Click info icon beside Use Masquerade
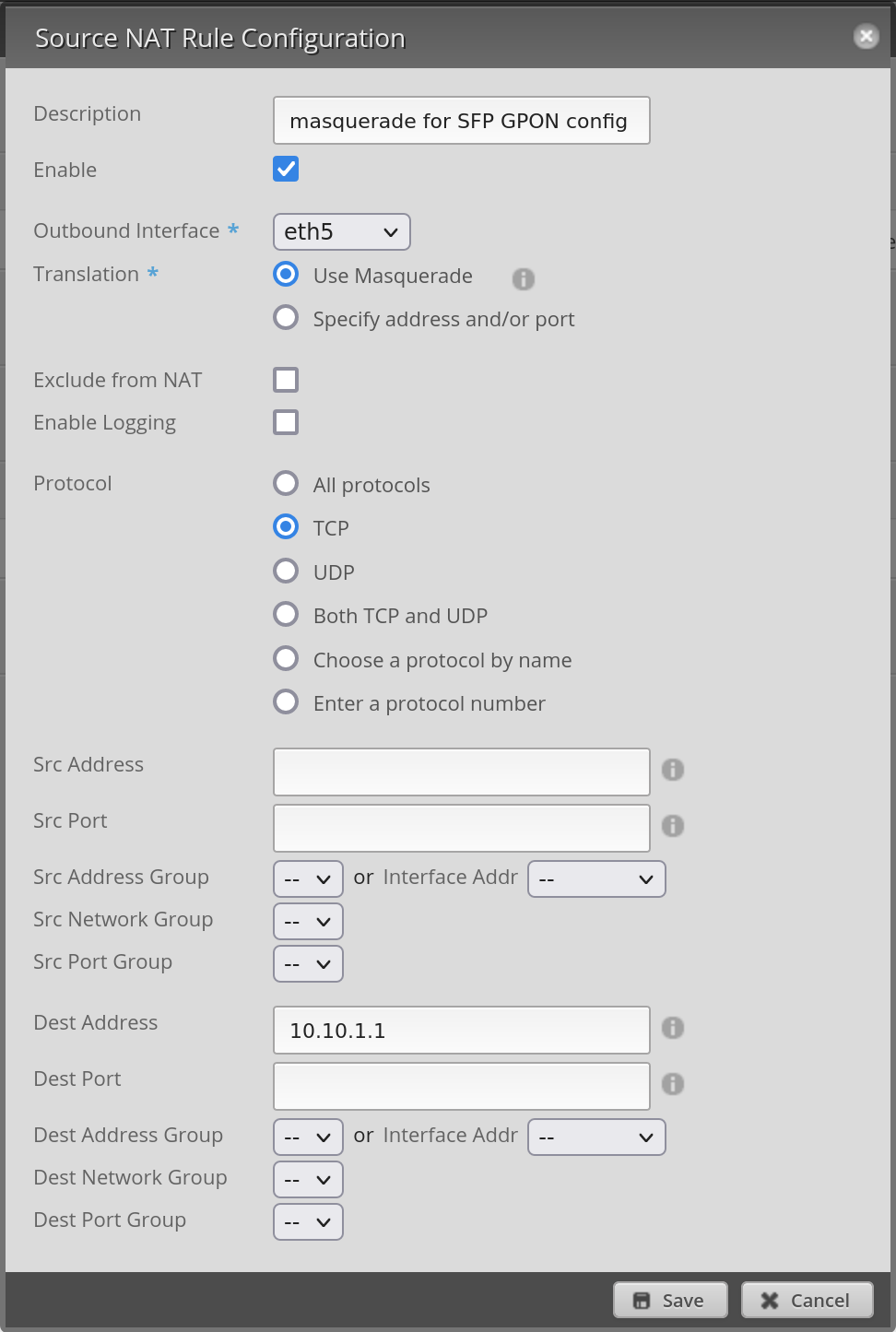Image resolution: width=896 pixels, height=1332 pixels. click(524, 278)
